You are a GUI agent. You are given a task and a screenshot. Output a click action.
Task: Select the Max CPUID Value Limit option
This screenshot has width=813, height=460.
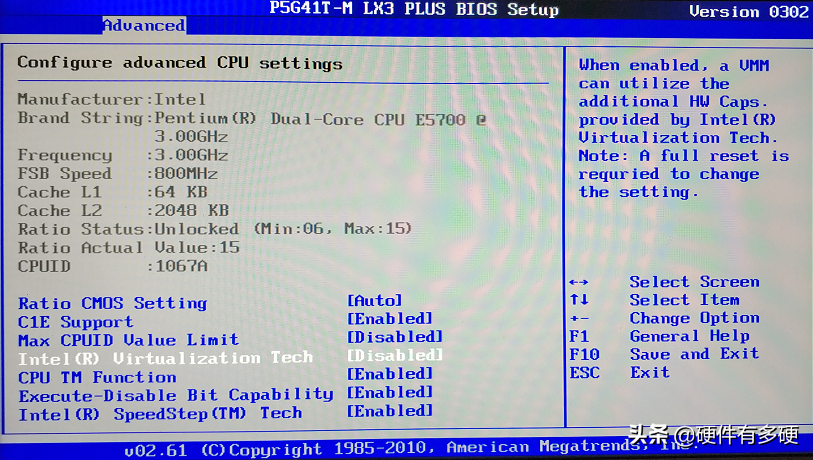[129, 340]
